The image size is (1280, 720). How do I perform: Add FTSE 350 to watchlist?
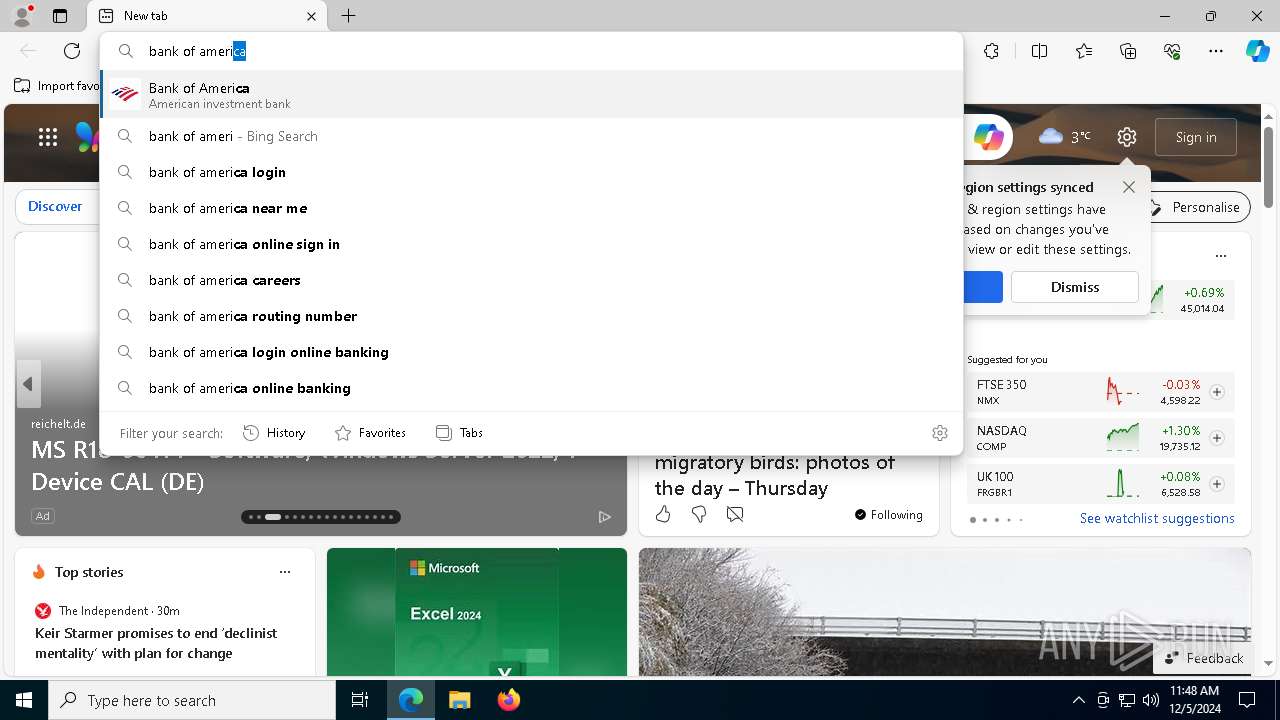point(1217,392)
